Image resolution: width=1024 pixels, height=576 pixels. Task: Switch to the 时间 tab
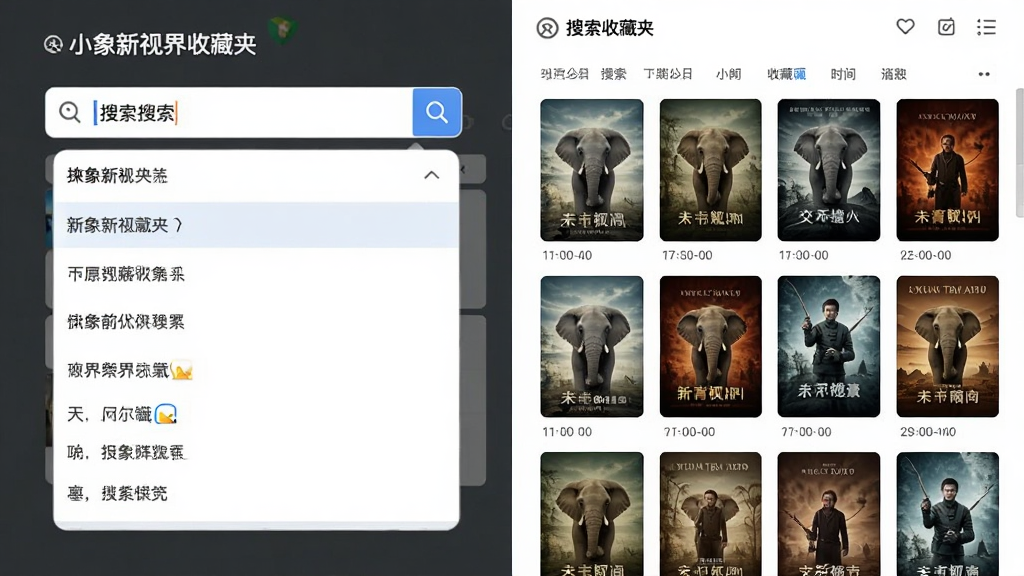click(x=843, y=74)
